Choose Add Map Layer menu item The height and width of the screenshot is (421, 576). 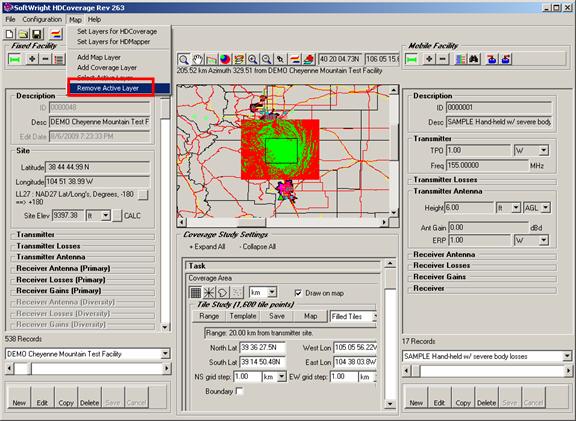(99, 57)
